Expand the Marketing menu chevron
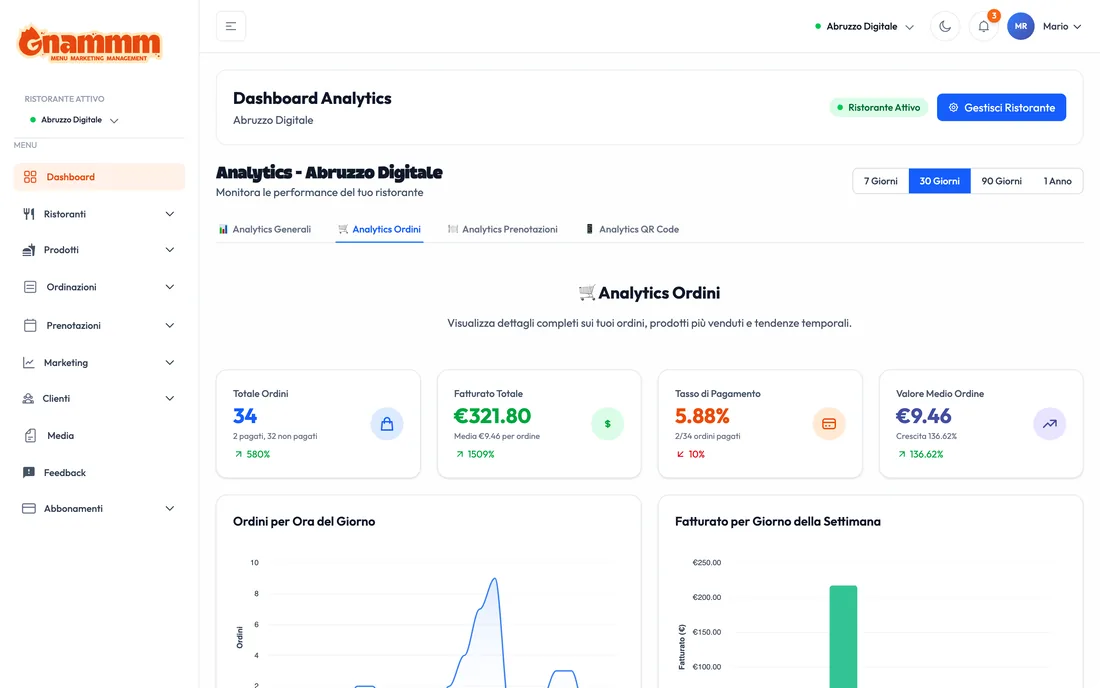Screen dimensions: 1100x688 pos(170,363)
